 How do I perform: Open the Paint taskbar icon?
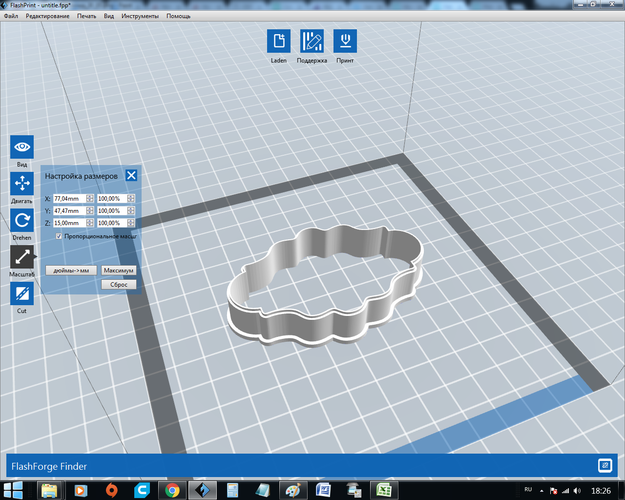click(x=293, y=490)
